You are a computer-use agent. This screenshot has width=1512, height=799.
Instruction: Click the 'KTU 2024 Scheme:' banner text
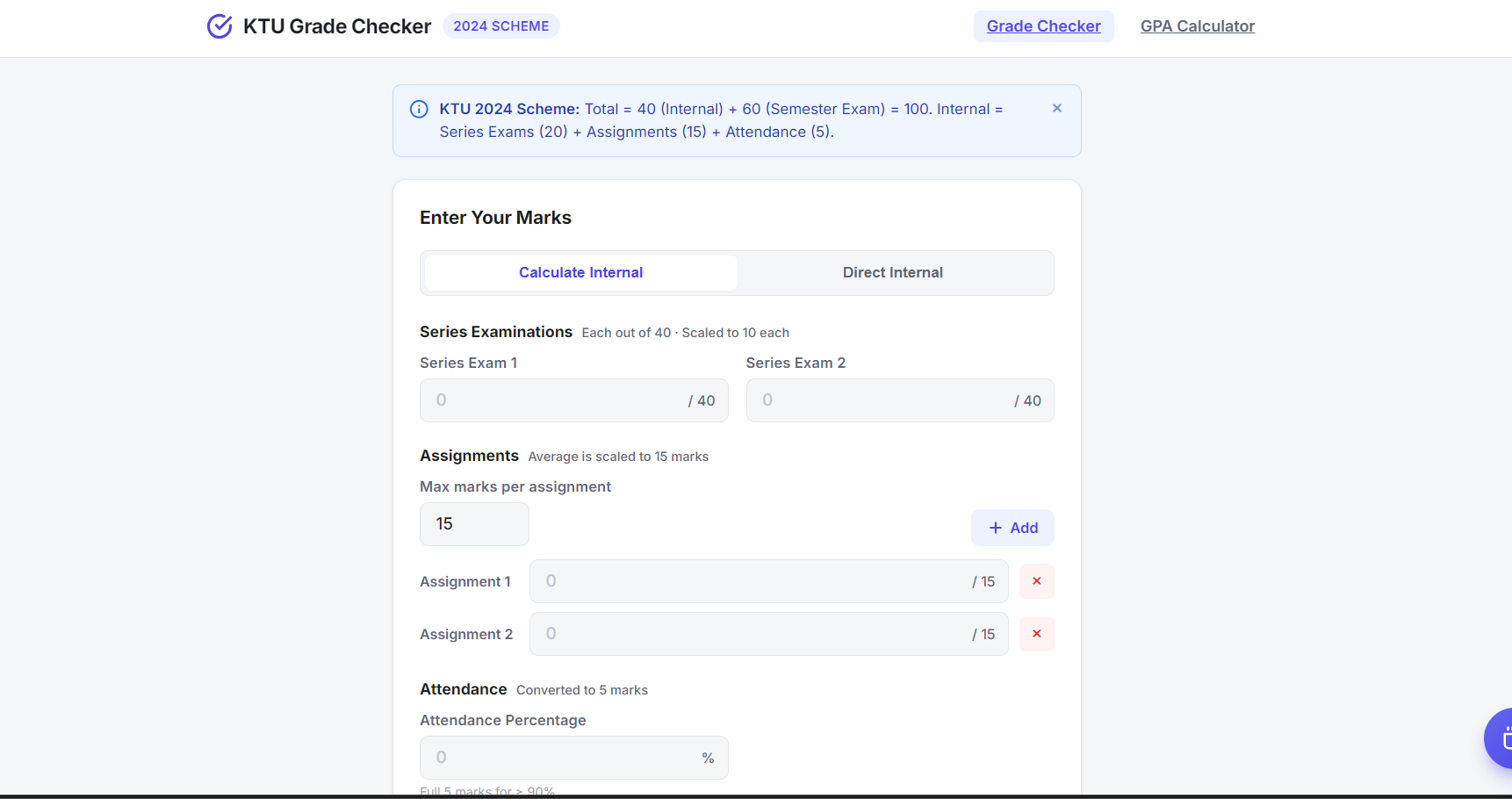pyautogui.click(x=509, y=109)
